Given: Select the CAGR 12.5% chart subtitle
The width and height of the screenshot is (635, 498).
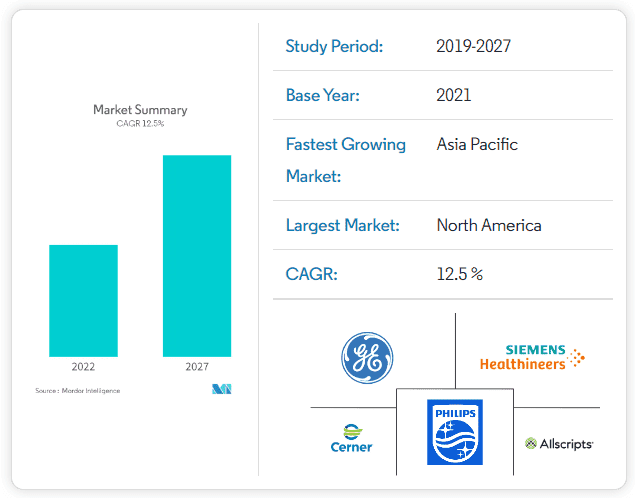Looking at the screenshot, I should (140, 124).
